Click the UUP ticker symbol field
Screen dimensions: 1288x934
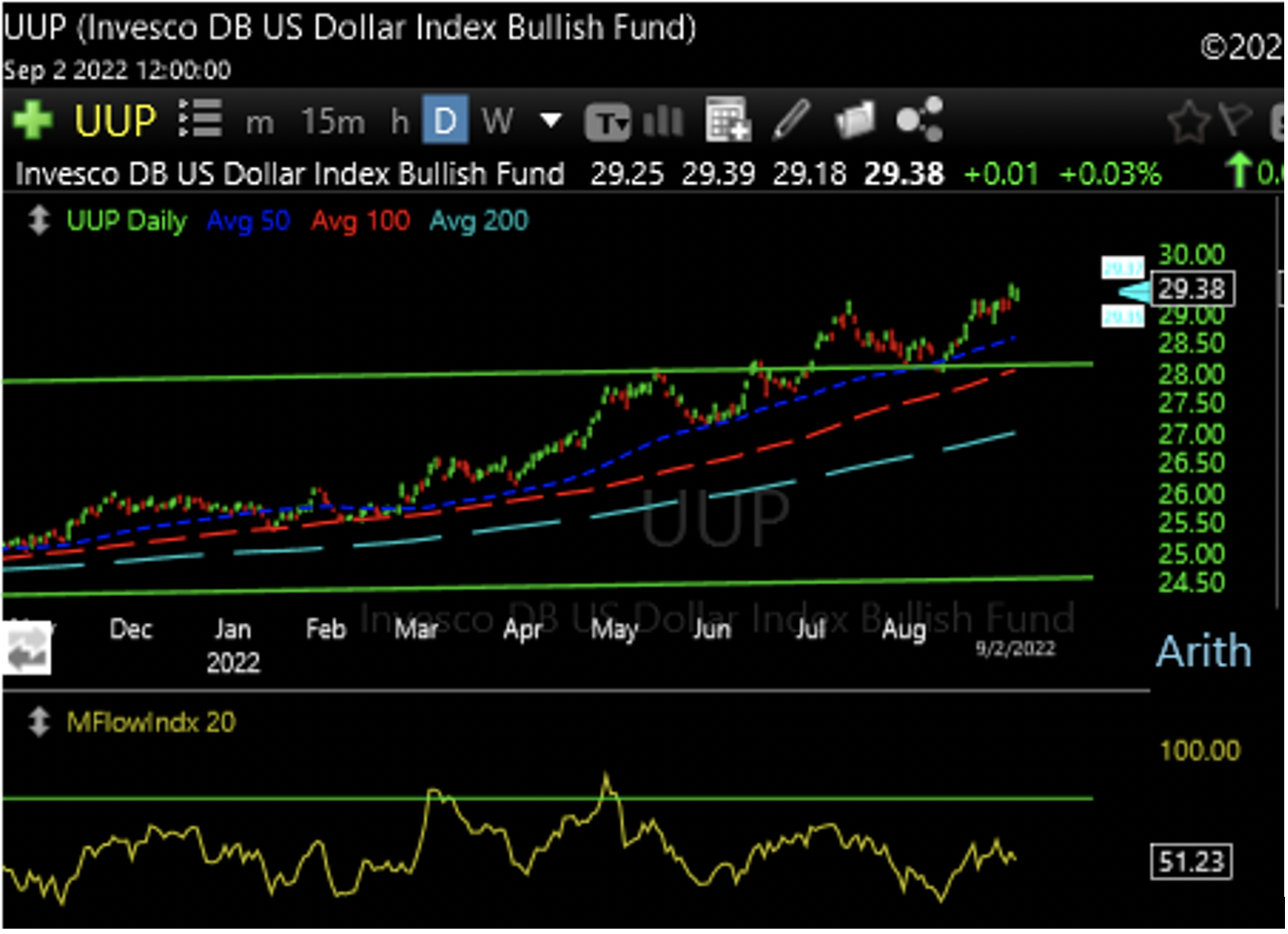point(115,121)
